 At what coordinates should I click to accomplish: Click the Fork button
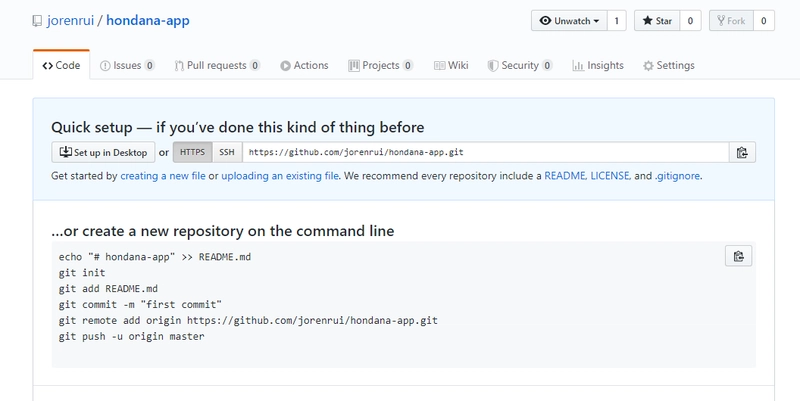click(x=731, y=21)
